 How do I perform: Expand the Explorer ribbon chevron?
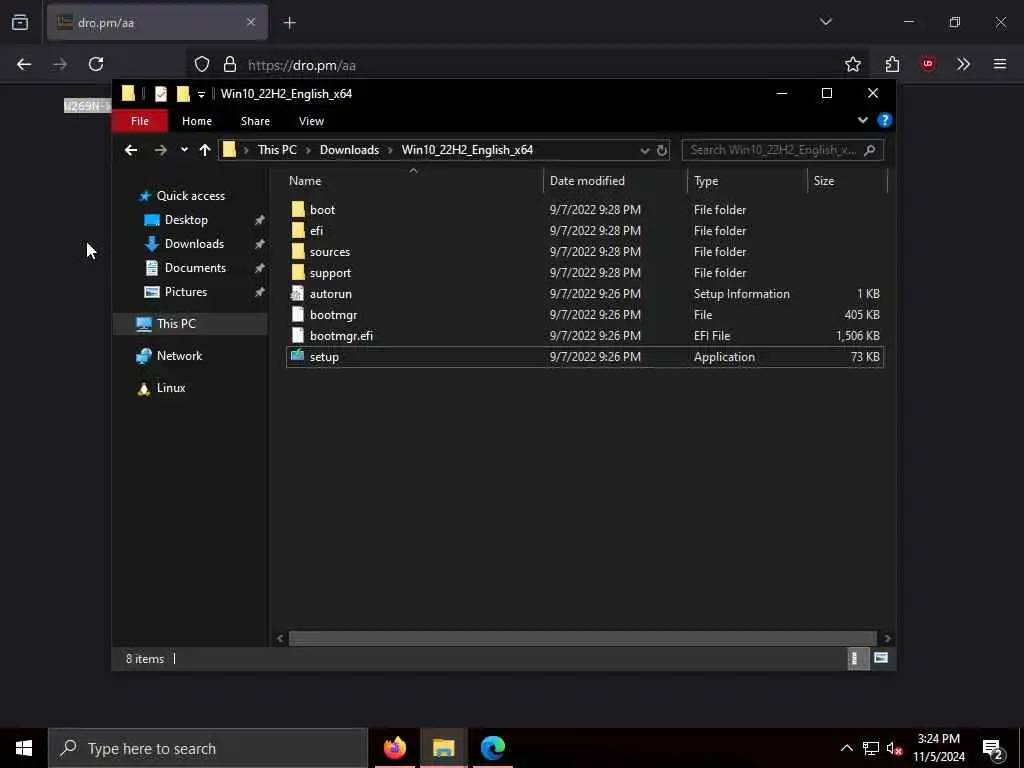862,120
